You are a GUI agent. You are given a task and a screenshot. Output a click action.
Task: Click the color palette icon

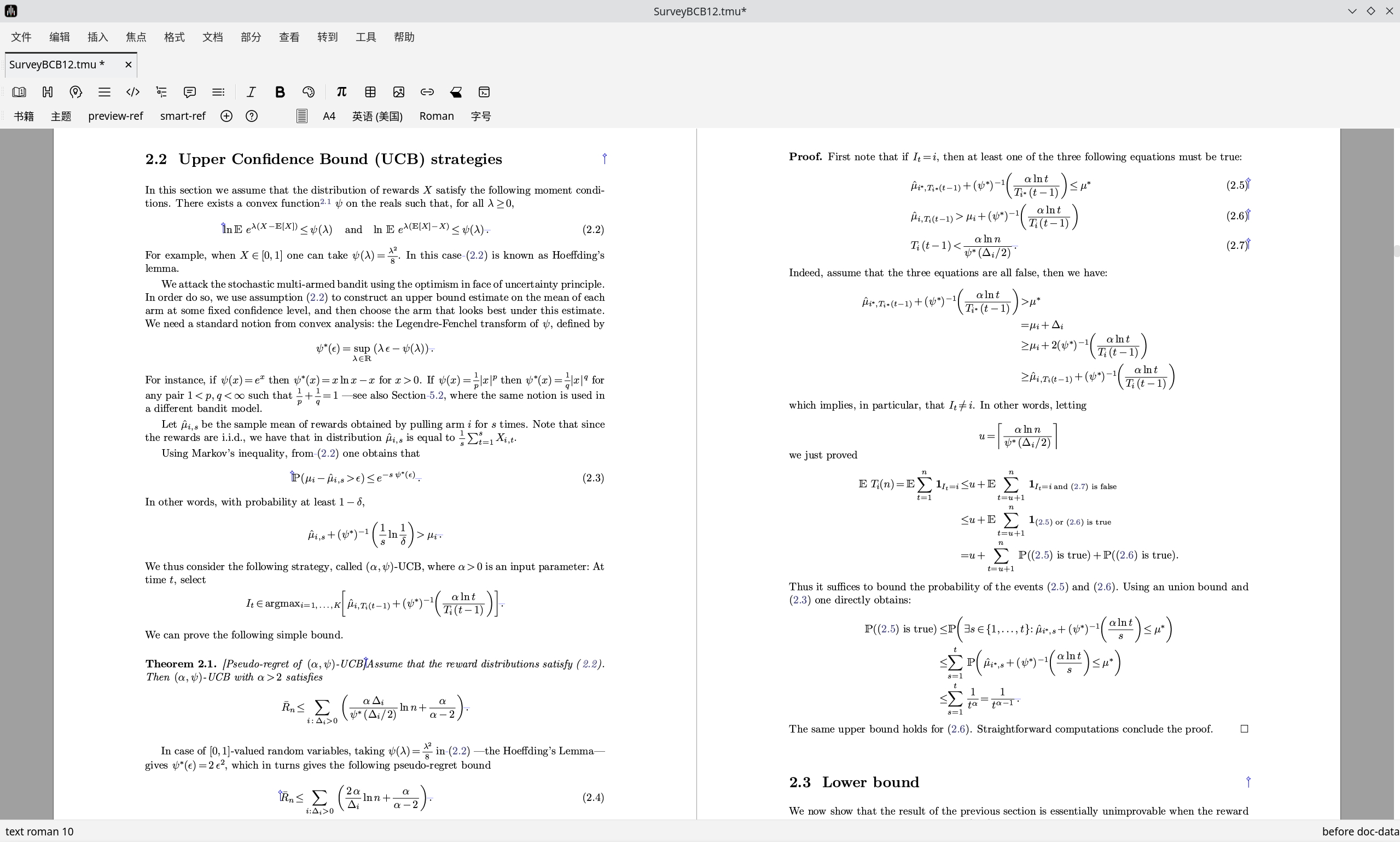point(309,92)
